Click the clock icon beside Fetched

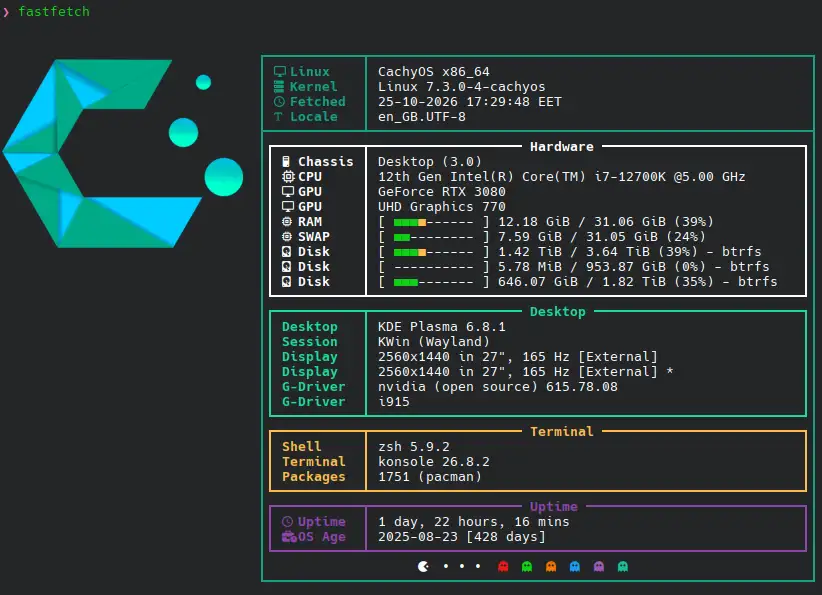click(x=279, y=102)
